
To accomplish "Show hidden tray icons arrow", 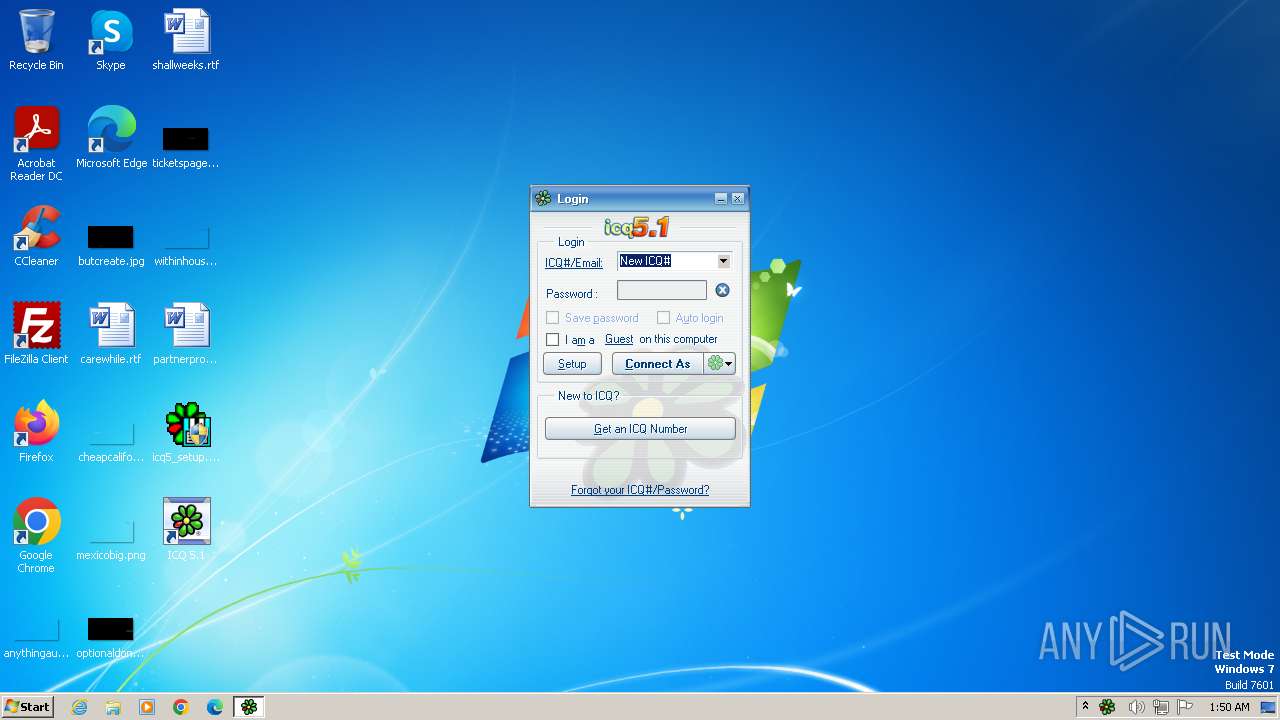I will tap(1085, 707).
